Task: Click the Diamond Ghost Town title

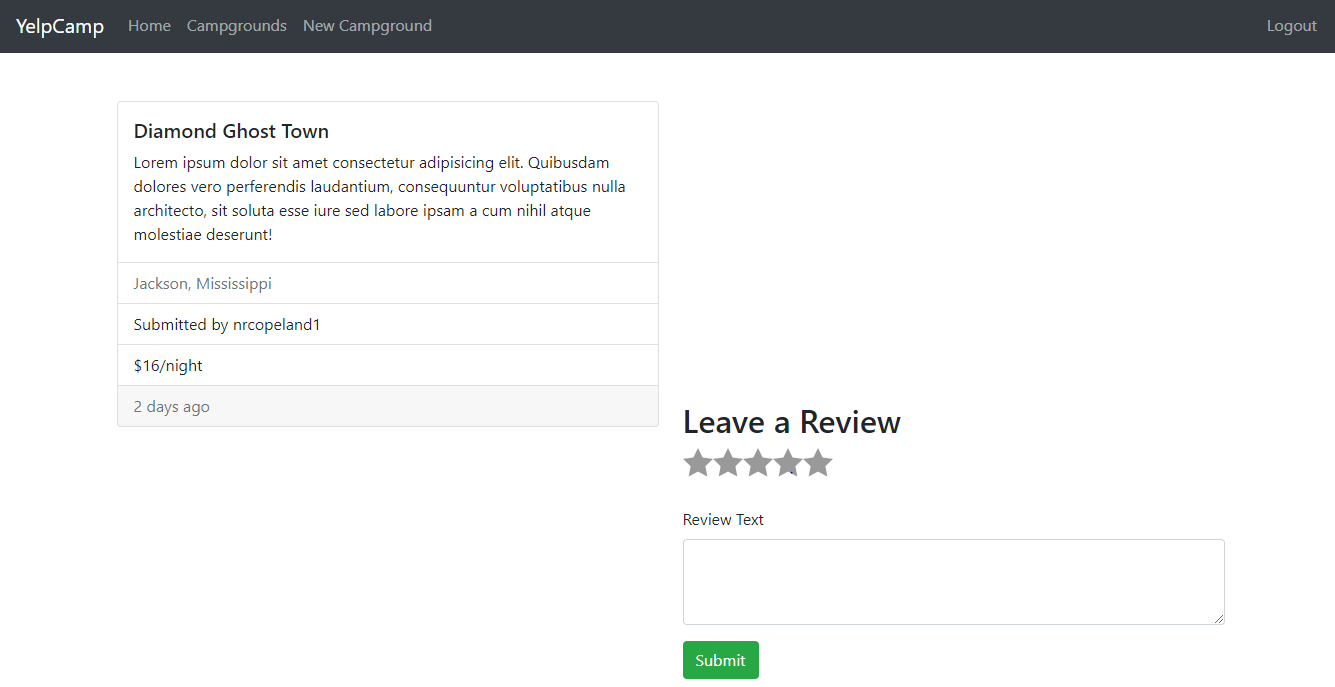Action: pos(231,131)
